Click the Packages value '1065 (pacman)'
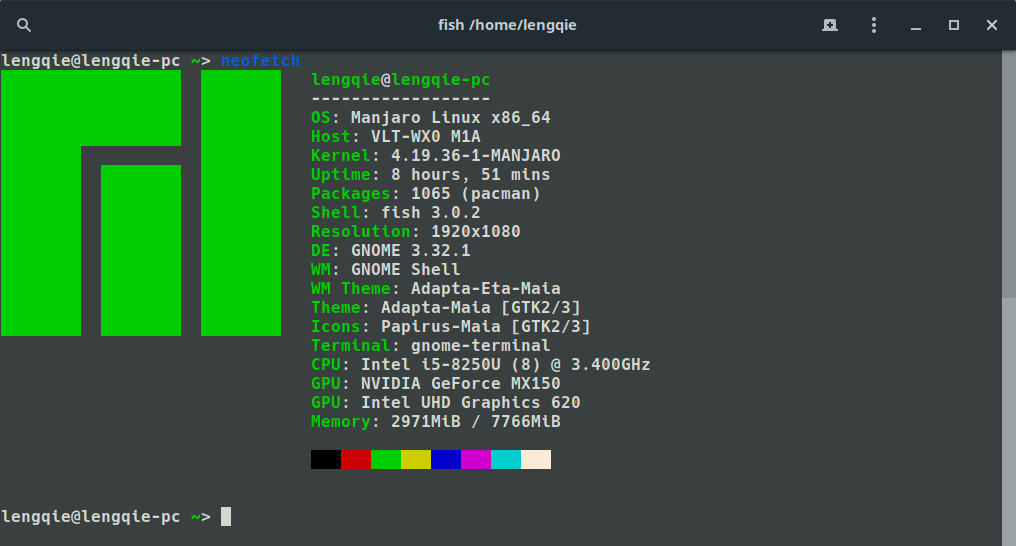1016x546 pixels. point(476,194)
